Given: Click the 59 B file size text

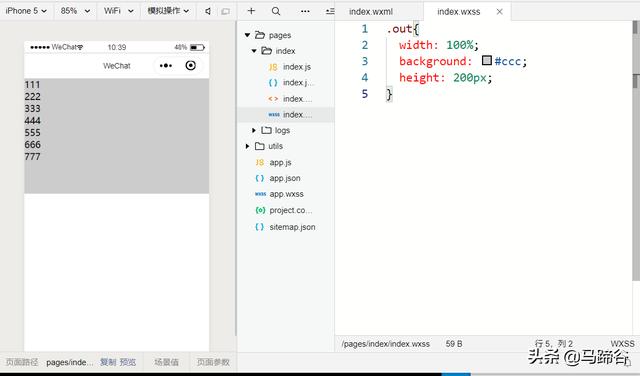Looking at the screenshot, I should pos(454,344).
